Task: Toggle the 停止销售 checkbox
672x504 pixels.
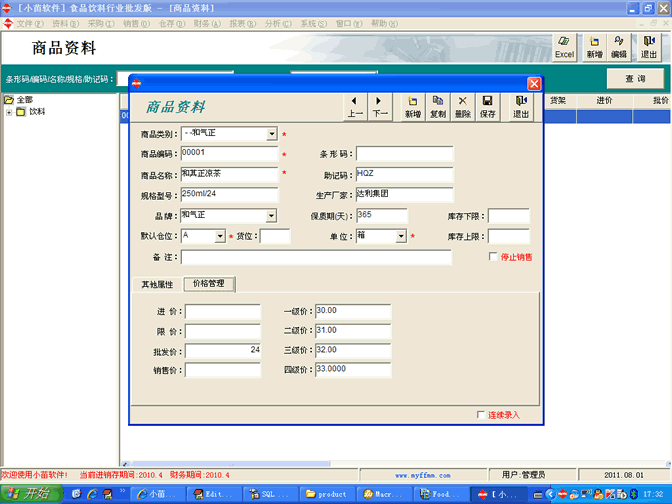Action: tap(493, 257)
